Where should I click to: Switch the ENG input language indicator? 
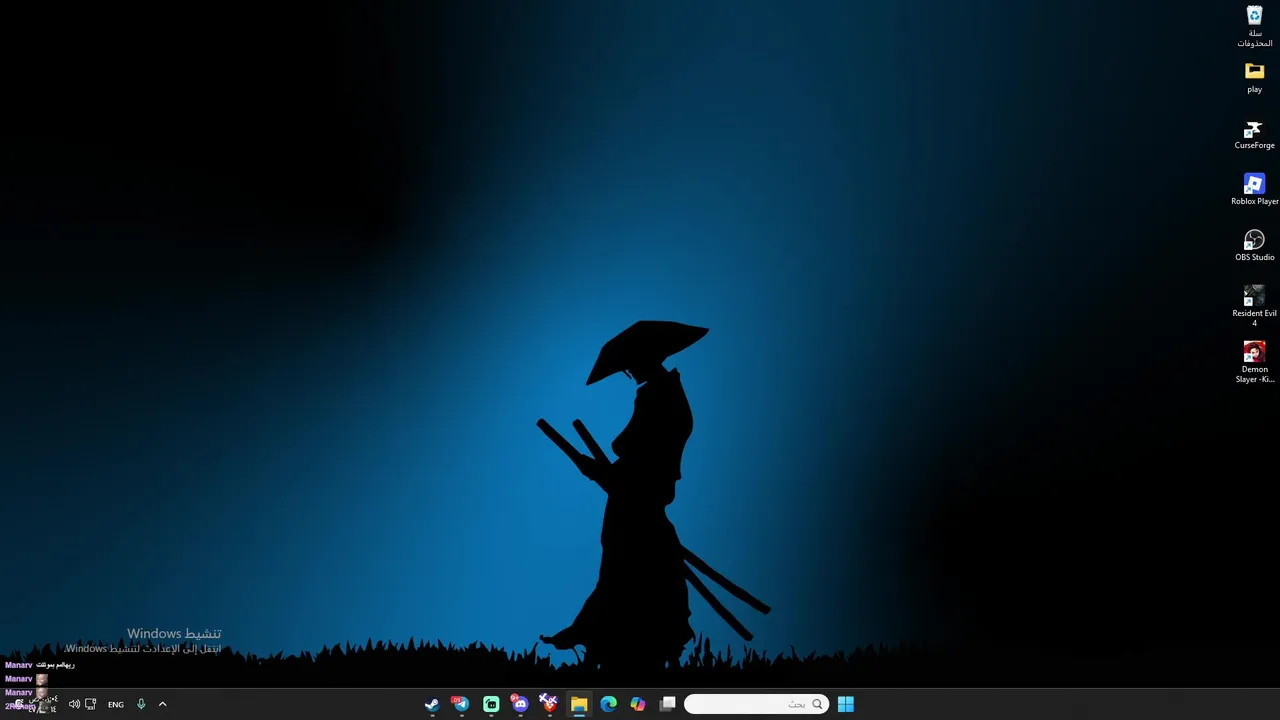116,704
